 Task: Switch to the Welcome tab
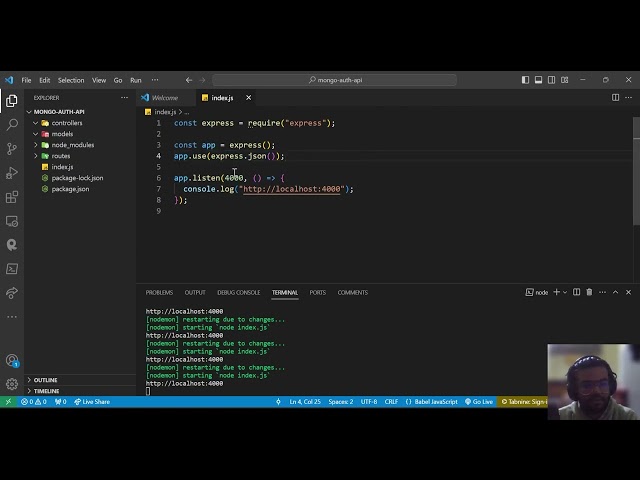point(165,98)
